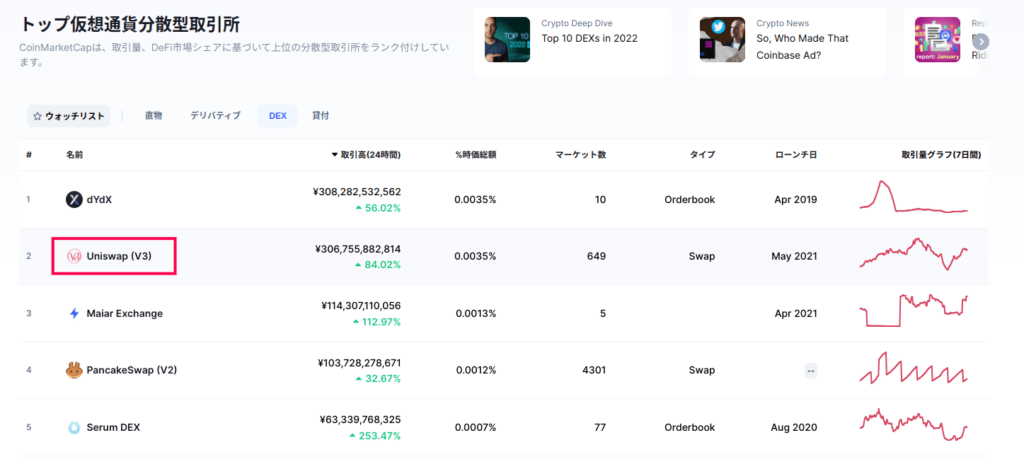Open the ウォッチリスト watchlist button
1024x457 pixels.
69,116
